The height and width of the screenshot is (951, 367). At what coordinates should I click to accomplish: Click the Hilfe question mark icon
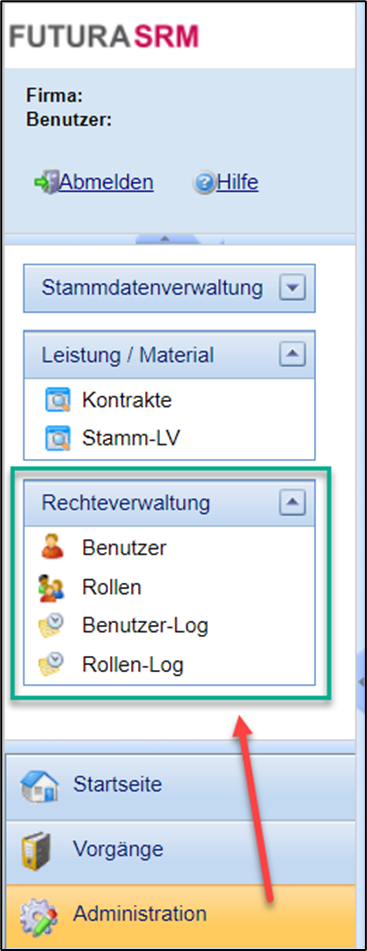pos(206,183)
